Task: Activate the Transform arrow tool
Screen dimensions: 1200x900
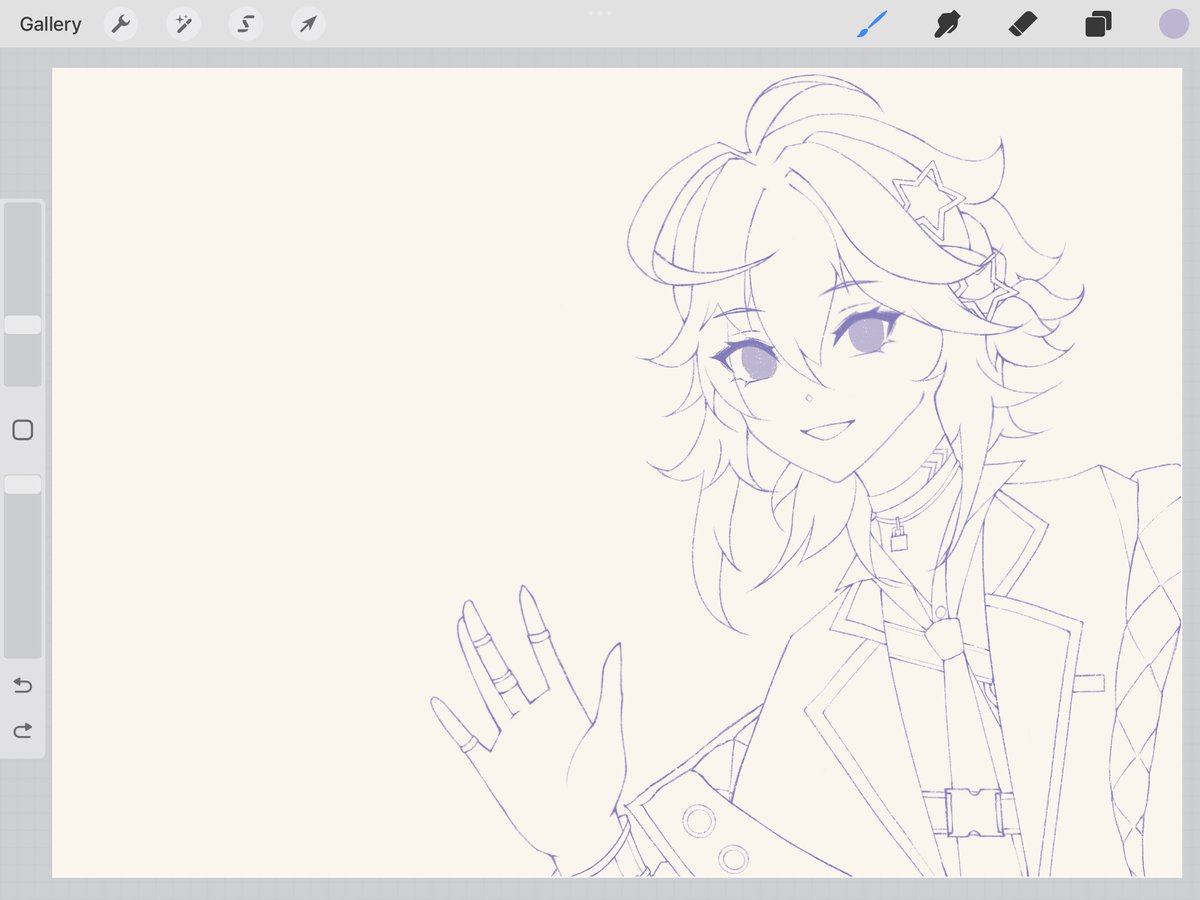Action: tap(308, 24)
